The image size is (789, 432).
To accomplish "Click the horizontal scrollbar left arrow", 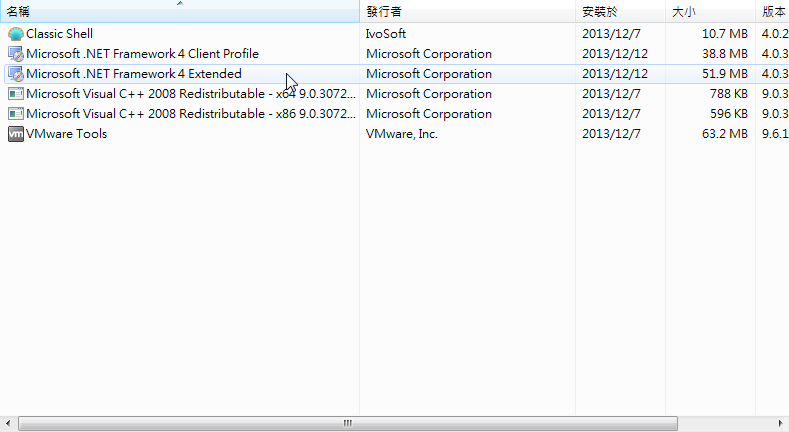I will click(x=8, y=423).
